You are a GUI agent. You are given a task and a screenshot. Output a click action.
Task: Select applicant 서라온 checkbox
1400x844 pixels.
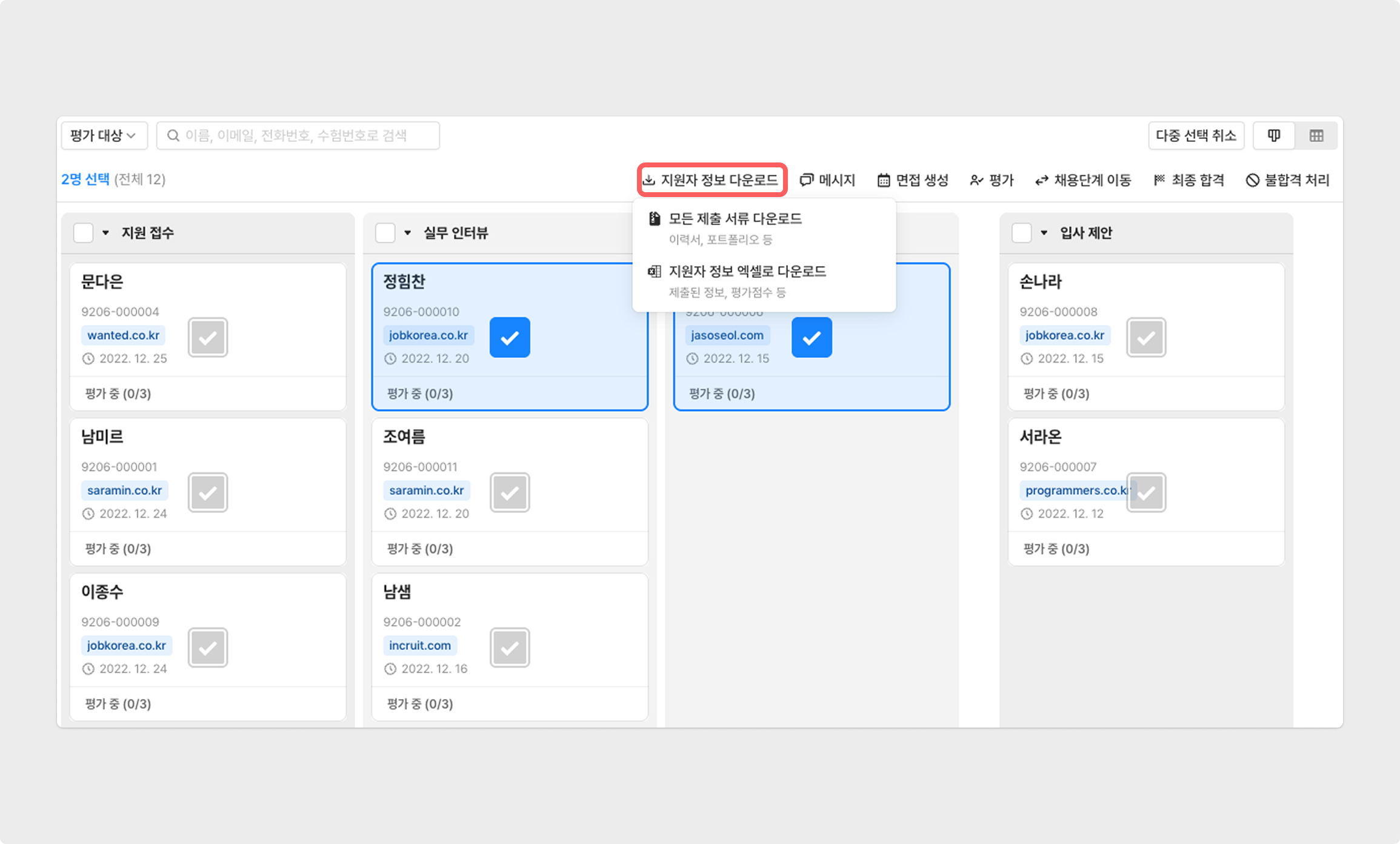click(1146, 492)
